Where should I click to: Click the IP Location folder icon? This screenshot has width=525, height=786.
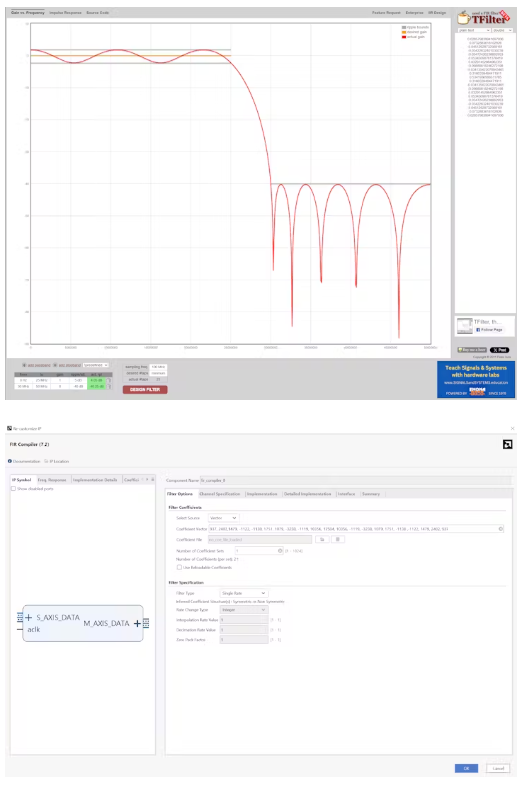[46, 461]
